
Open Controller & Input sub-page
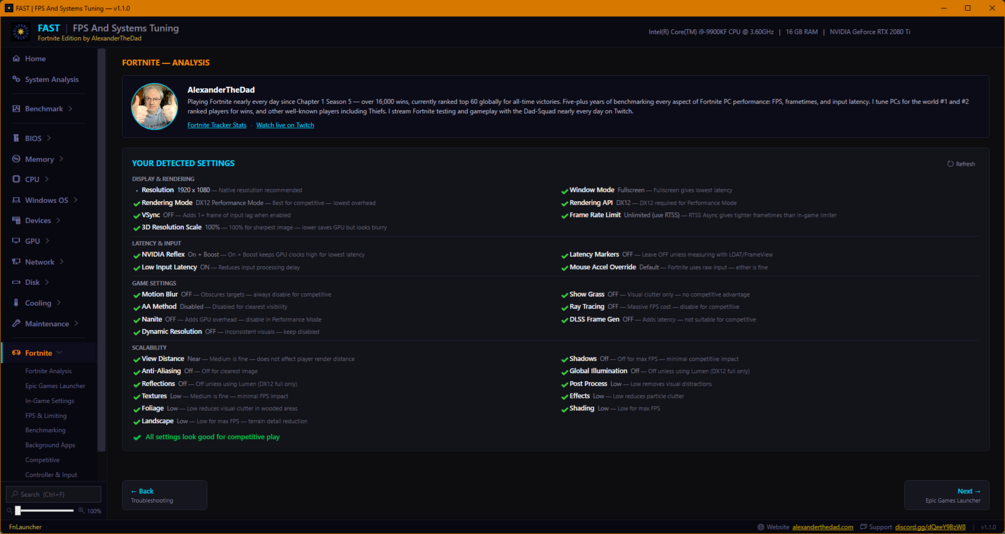pos(51,475)
